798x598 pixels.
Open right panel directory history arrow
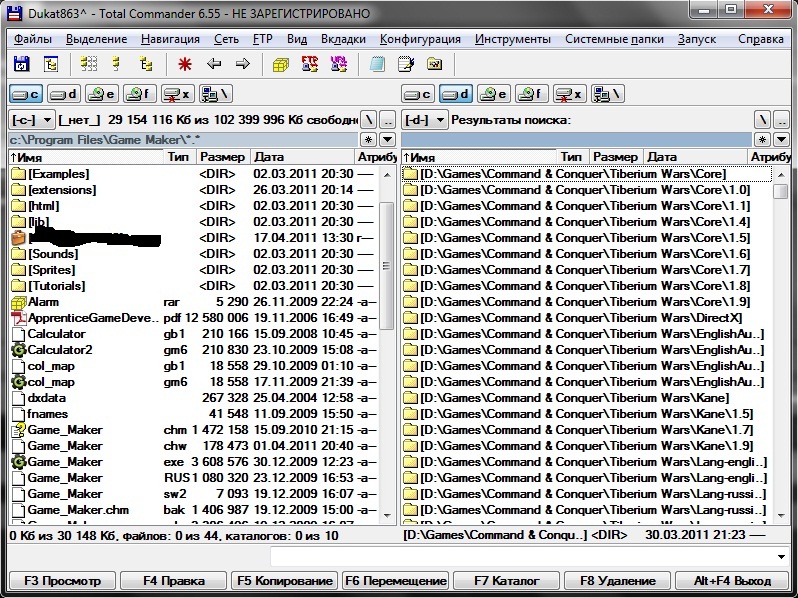781,139
